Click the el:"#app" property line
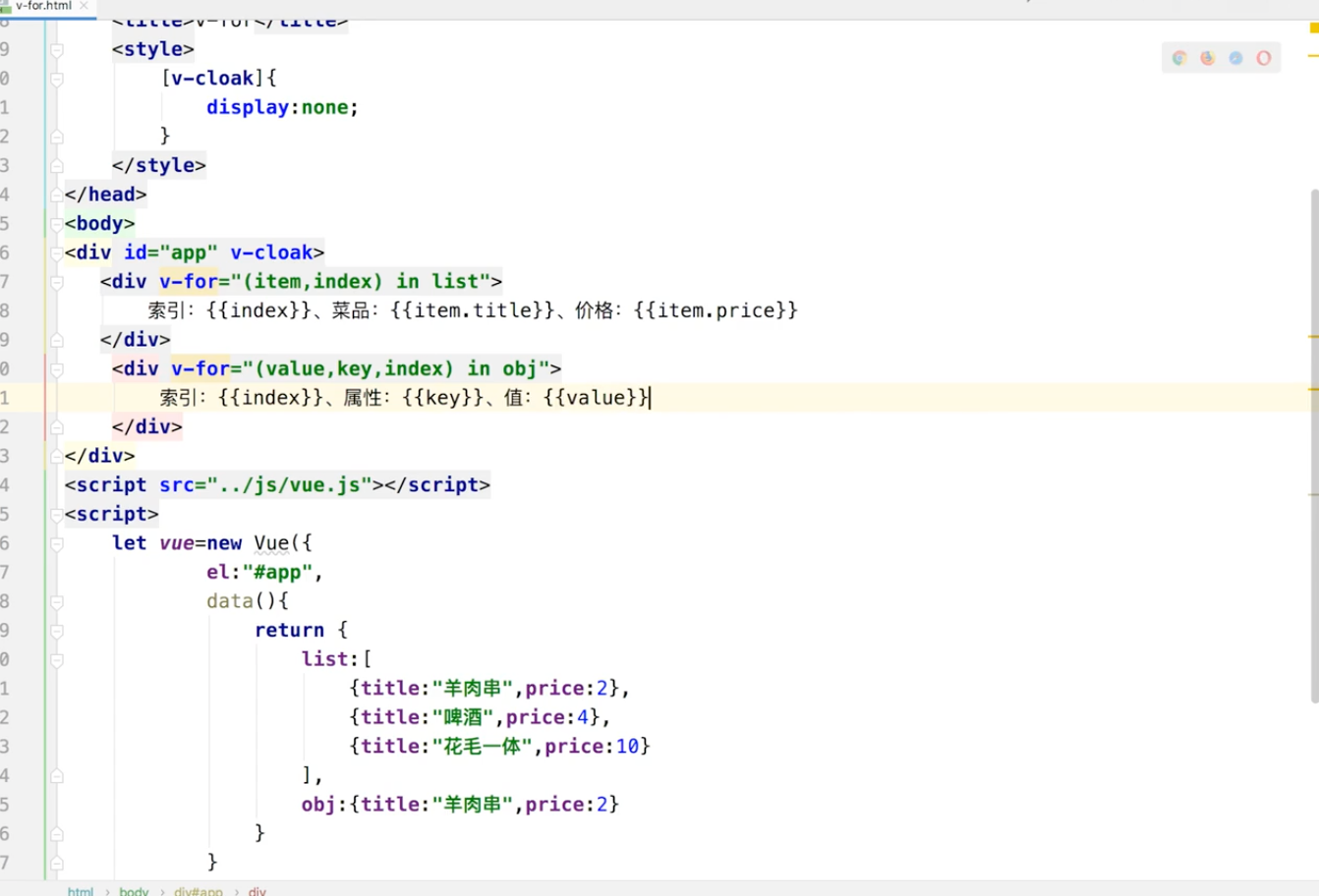The image size is (1319, 896). click(x=264, y=573)
